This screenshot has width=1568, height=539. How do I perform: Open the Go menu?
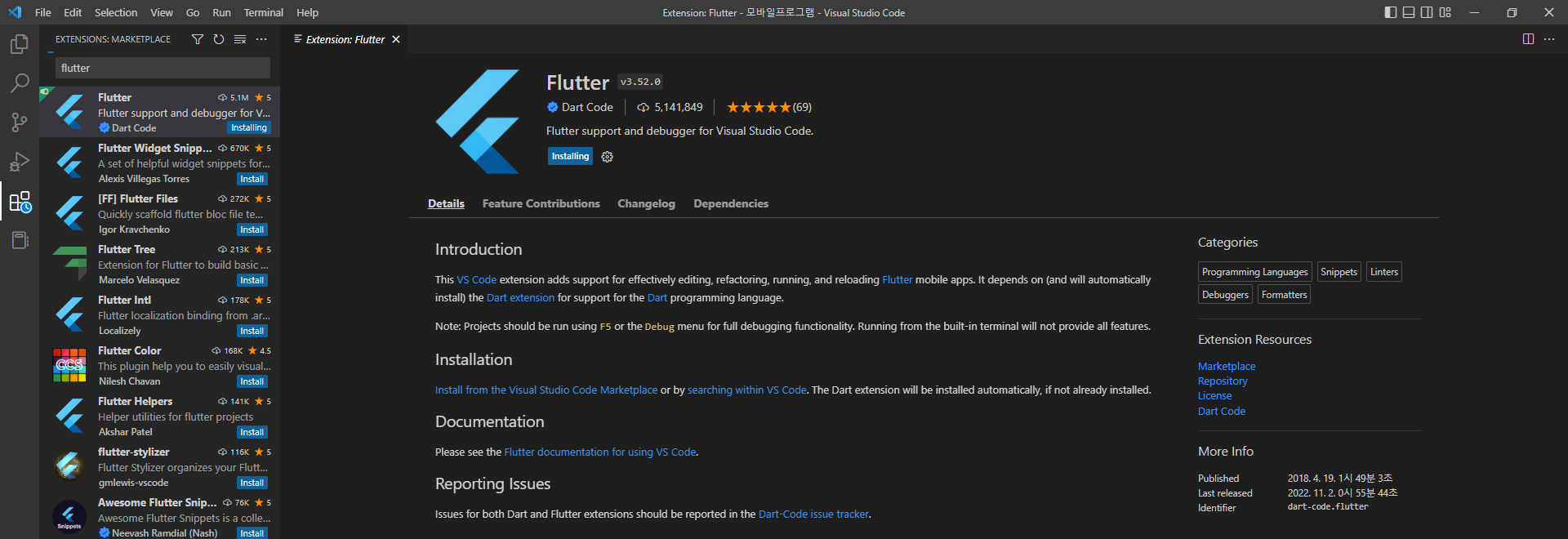pyautogui.click(x=193, y=12)
